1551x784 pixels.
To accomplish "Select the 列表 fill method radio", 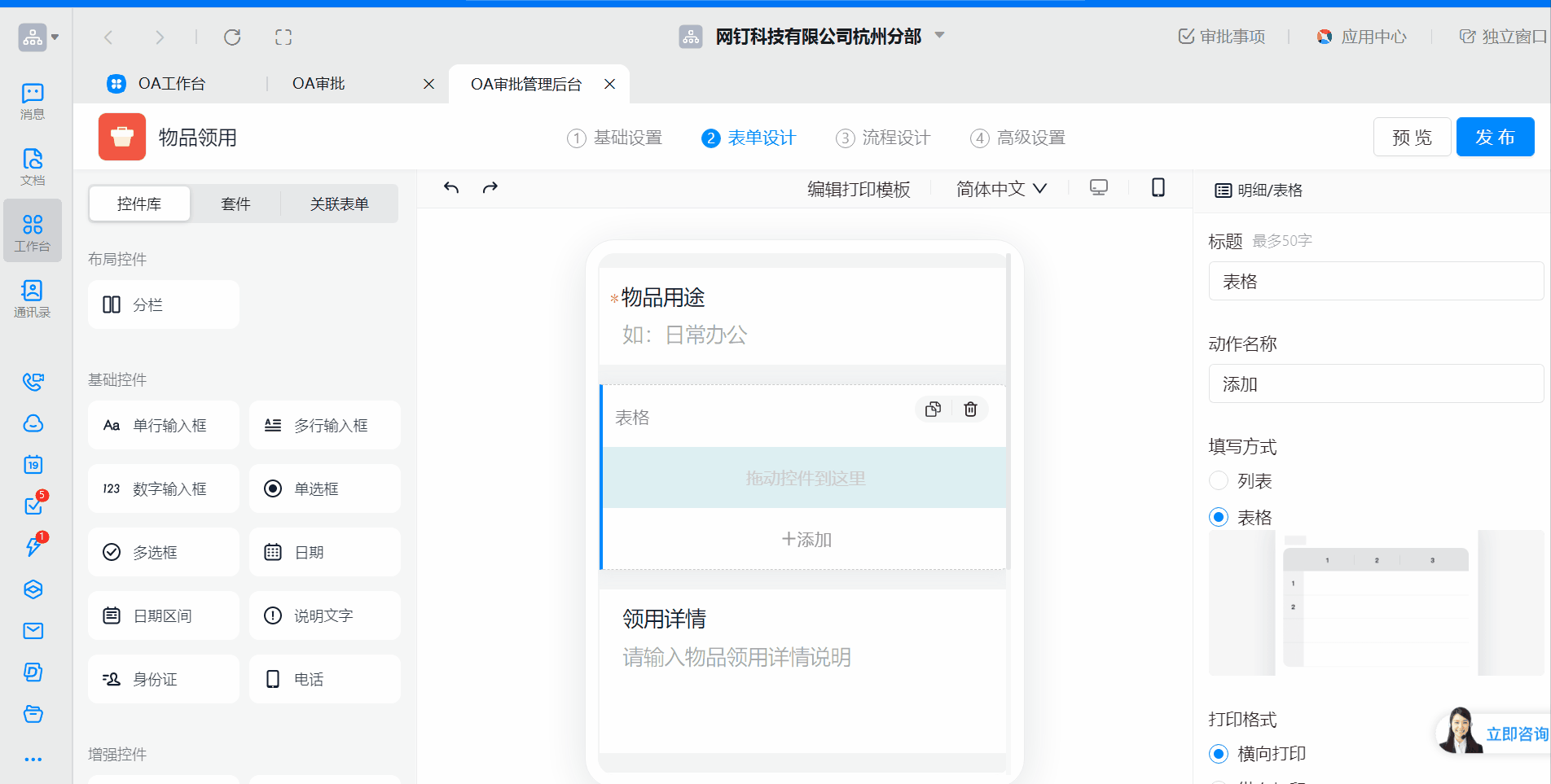I will click(1219, 481).
